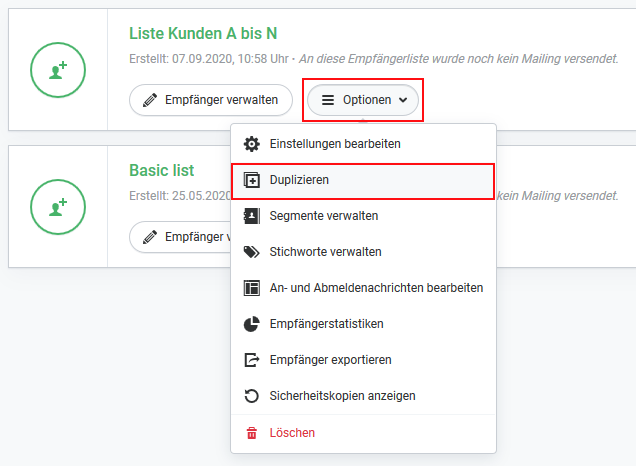Image resolution: width=636 pixels, height=466 pixels.
Task: Click the tags icon for Stichworte
Action: pyautogui.click(x=251, y=252)
